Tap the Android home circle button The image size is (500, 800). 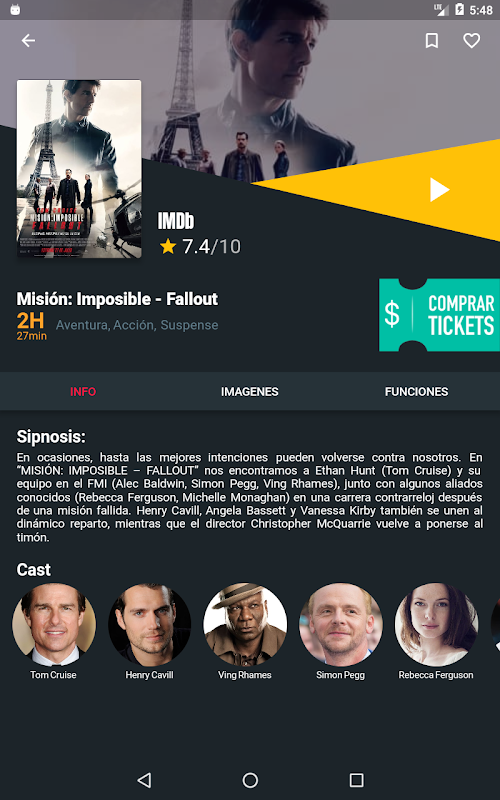250,780
